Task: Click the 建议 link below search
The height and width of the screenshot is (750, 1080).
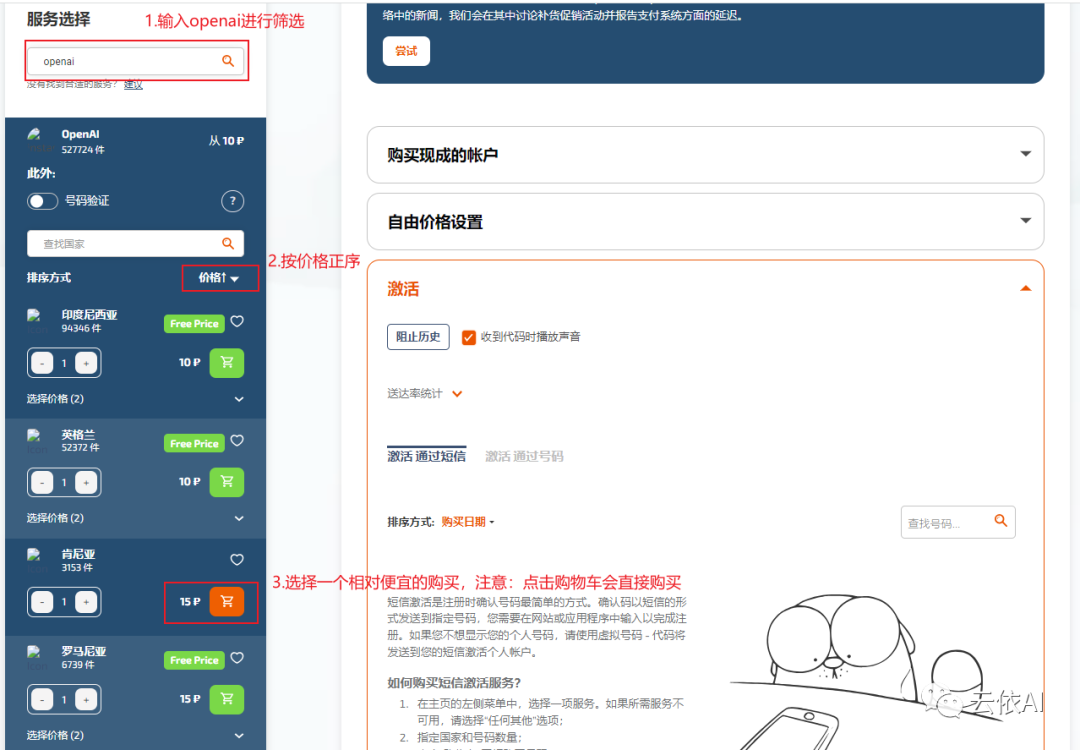Action: coord(133,85)
